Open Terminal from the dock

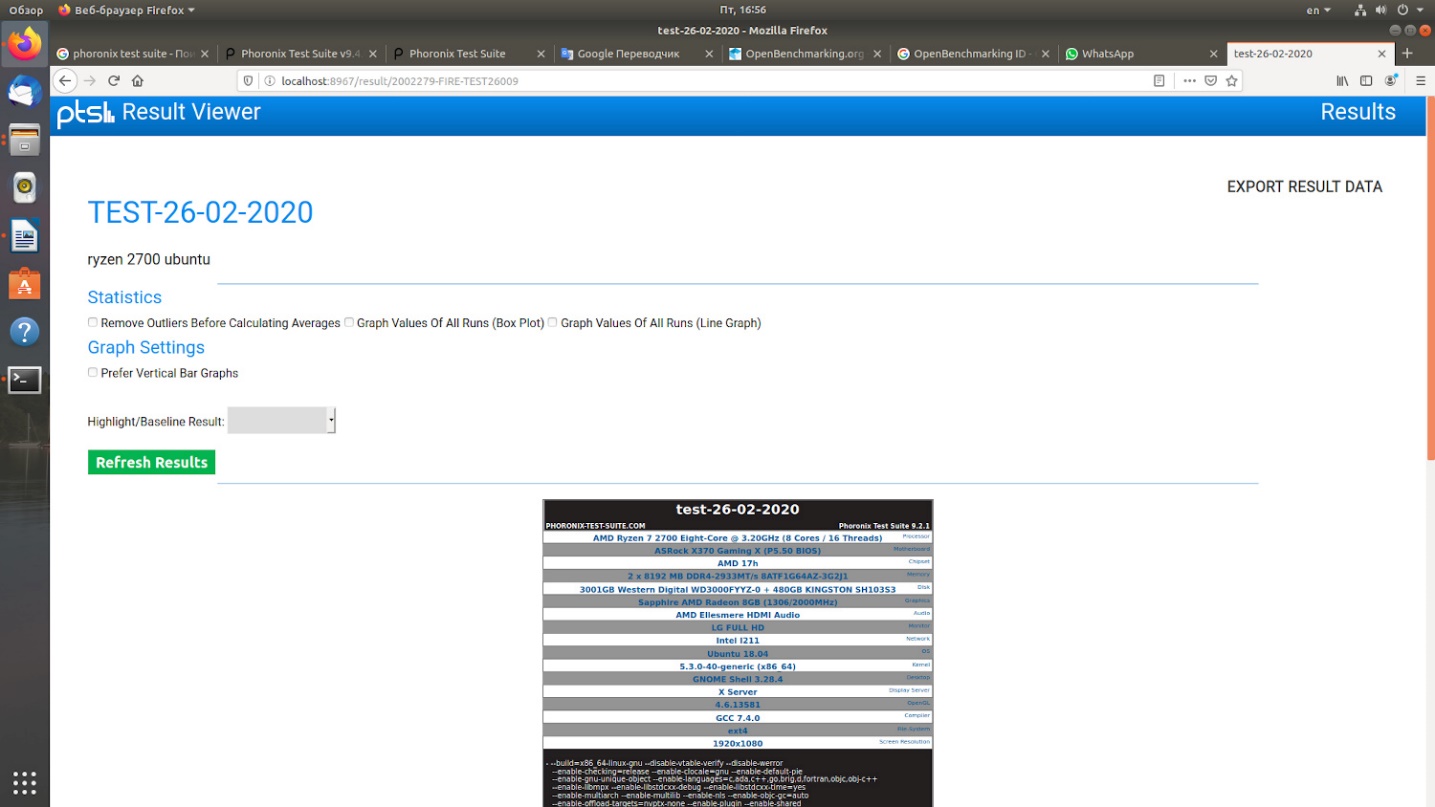pos(25,380)
